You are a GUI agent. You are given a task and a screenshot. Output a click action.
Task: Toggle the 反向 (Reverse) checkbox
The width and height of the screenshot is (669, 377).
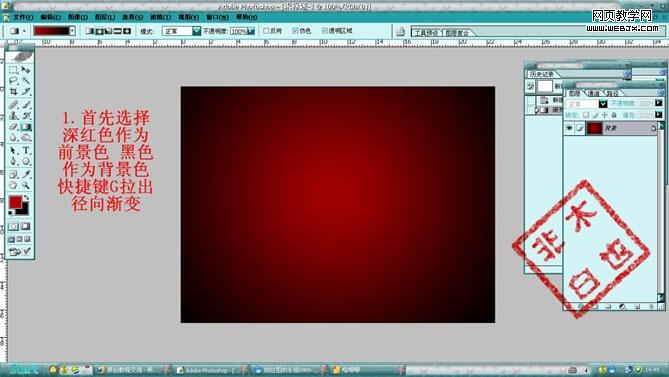click(266, 31)
